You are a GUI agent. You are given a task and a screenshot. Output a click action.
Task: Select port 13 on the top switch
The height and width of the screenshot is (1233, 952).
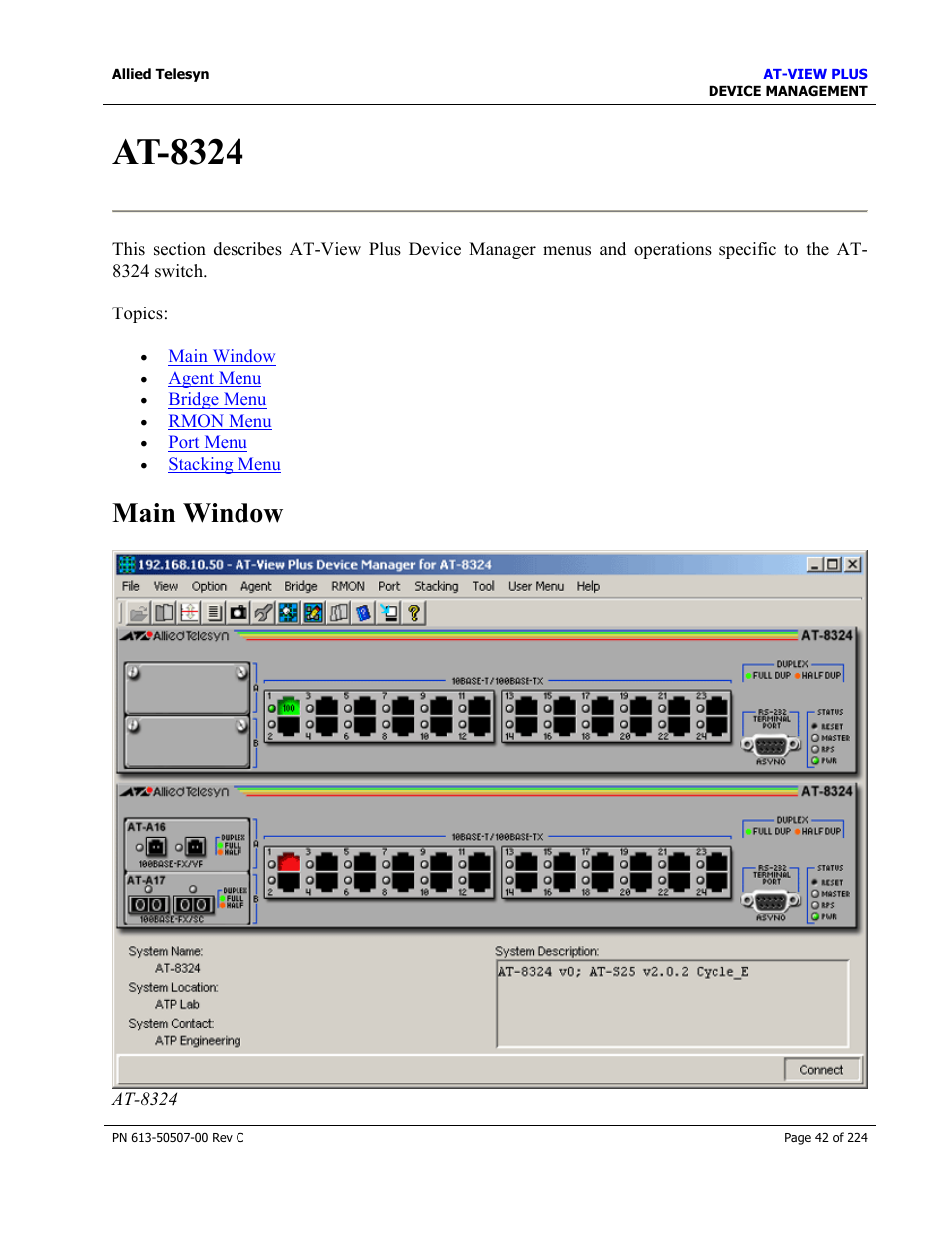tap(526, 707)
